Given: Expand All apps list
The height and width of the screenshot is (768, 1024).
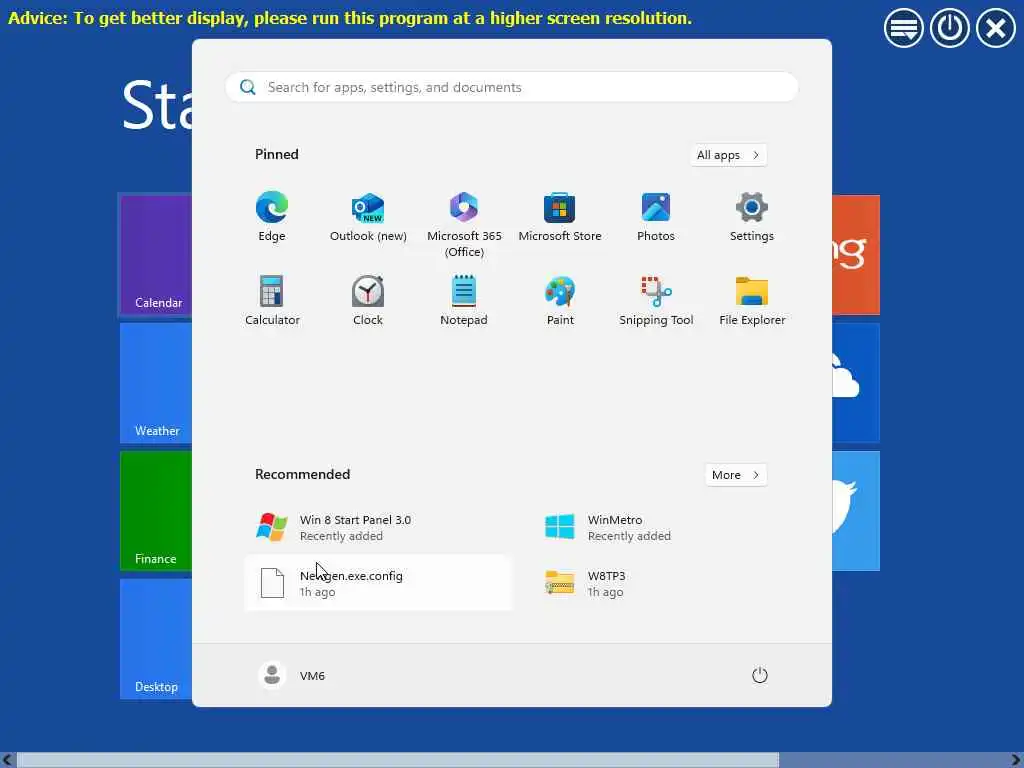Looking at the screenshot, I should (728, 155).
